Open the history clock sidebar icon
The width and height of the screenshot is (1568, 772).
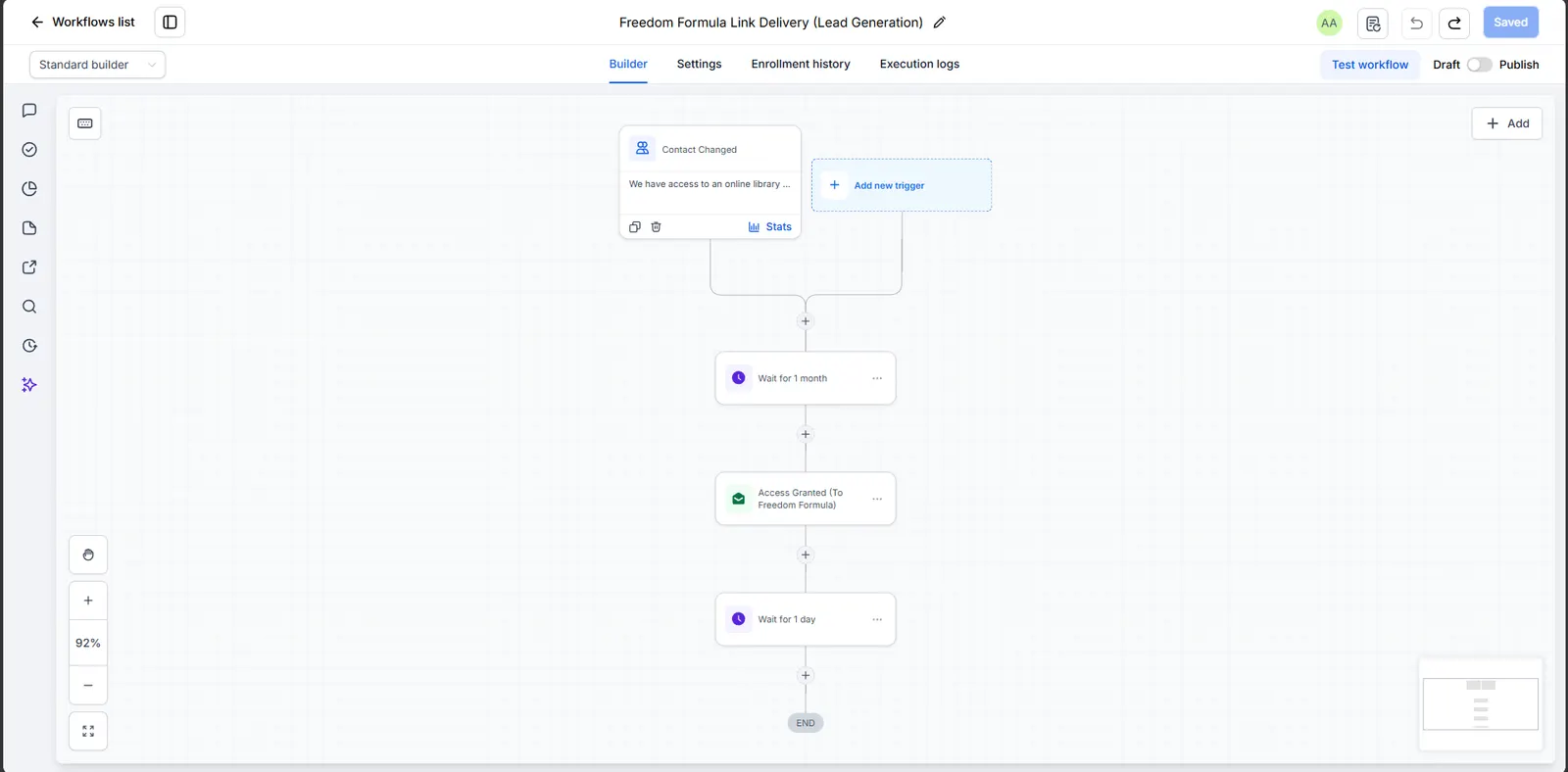click(x=29, y=346)
